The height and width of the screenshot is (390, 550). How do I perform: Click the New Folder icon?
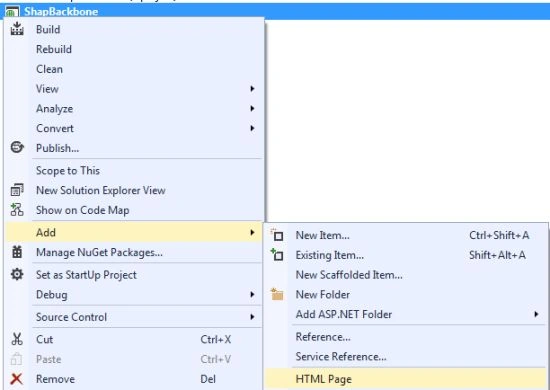pos(277,294)
